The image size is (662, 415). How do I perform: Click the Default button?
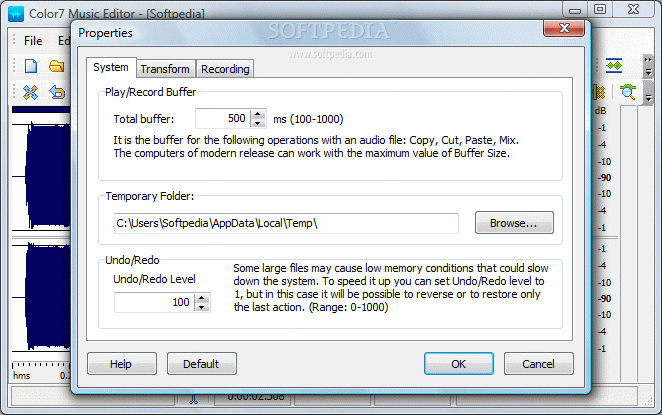[x=201, y=364]
